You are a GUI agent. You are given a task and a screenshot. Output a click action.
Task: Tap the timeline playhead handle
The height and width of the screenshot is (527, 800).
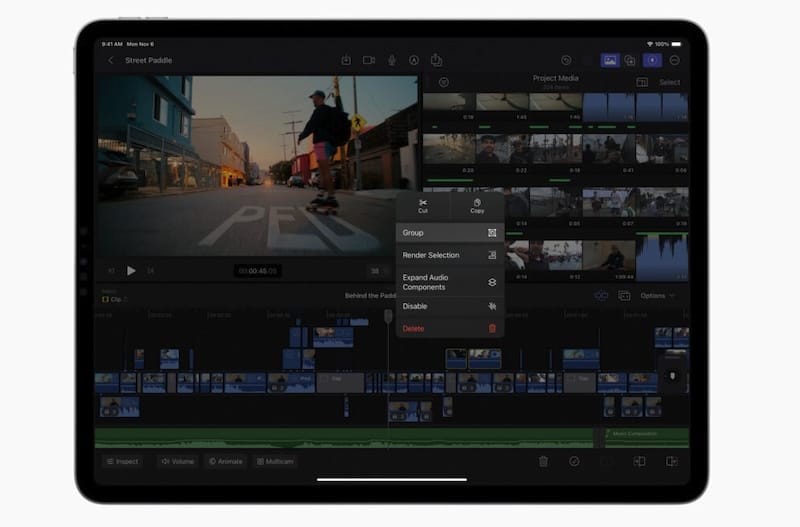click(388, 316)
